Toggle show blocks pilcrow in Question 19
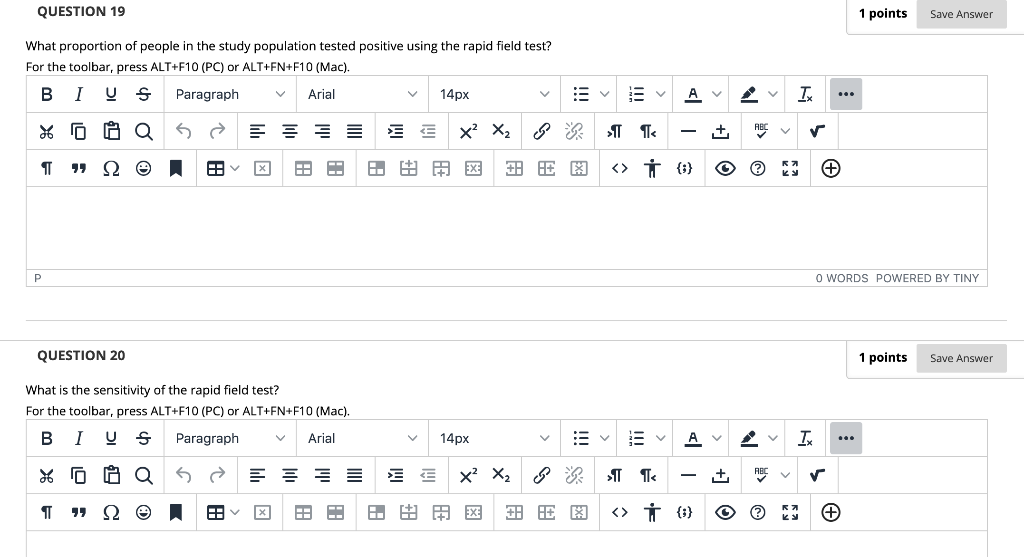The height and width of the screenshot is (557, 1024). (46, 168)
